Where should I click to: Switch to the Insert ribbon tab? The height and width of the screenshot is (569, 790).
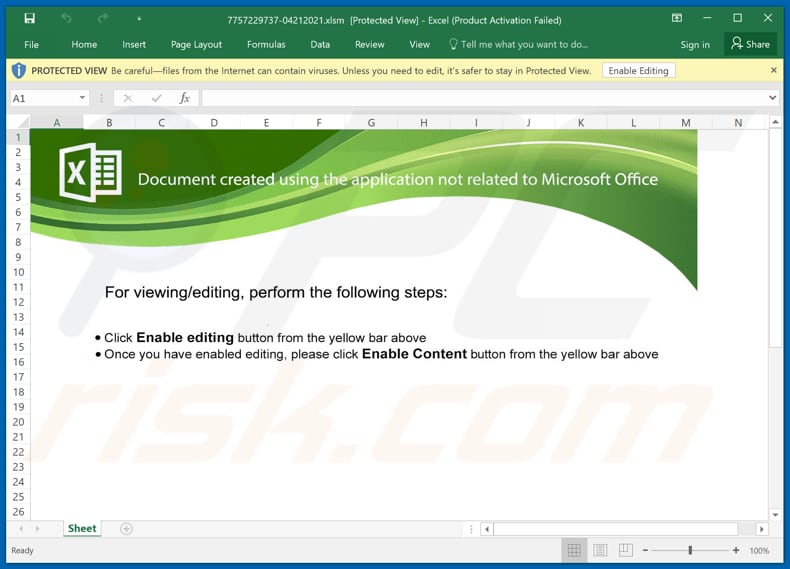(134, 44)
